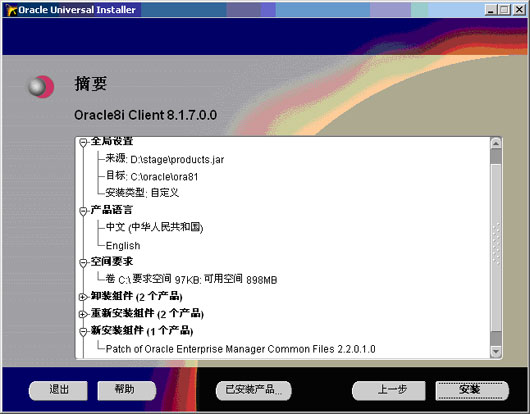Select the 来源: D:\stage\products.jar row
Image resolution: width=530 pixels, height=414 pixels.
(165, 159)
